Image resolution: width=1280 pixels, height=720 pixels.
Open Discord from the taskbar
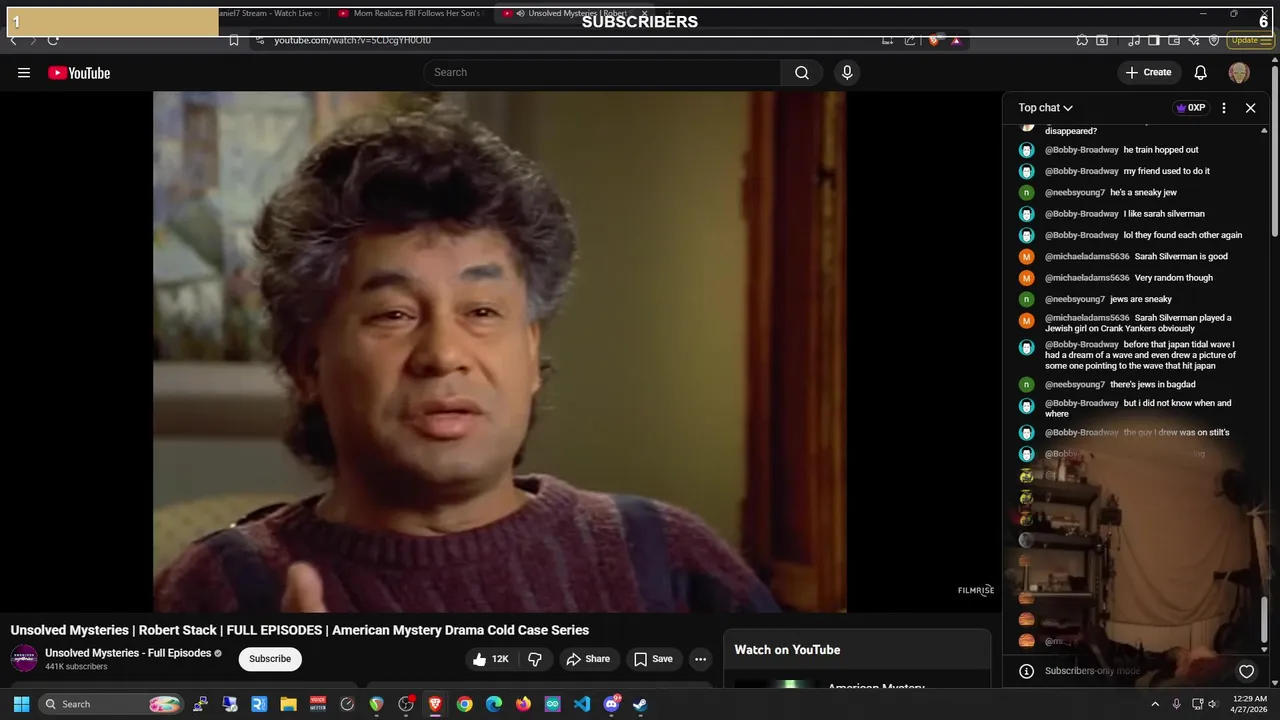click(x=611, y=704)
